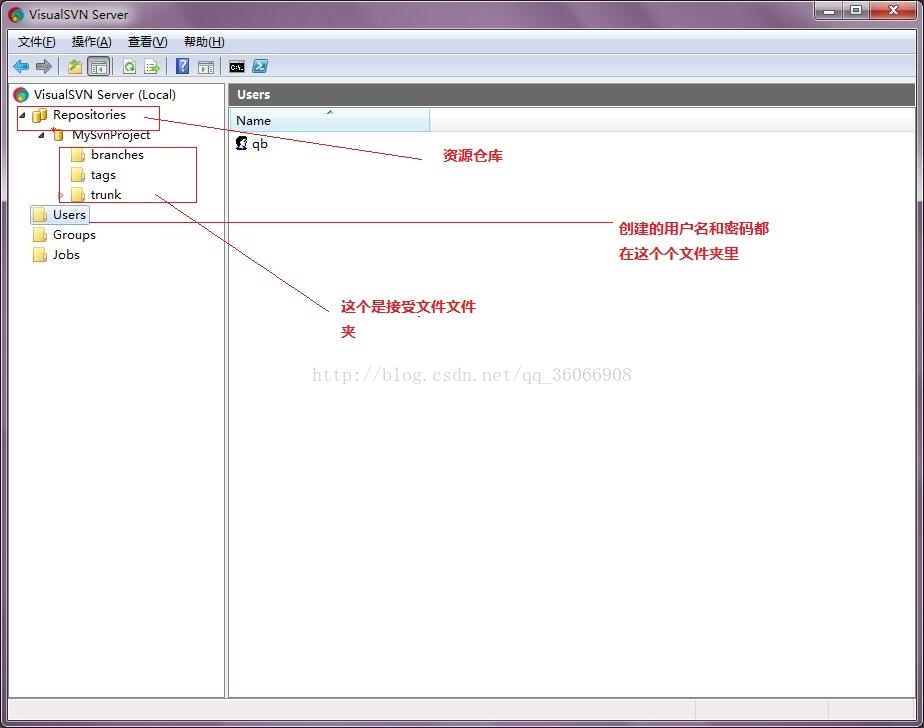Viewport: 924px width, 728px height.
Task: Click the user icon beside qb
Action: 242,143
